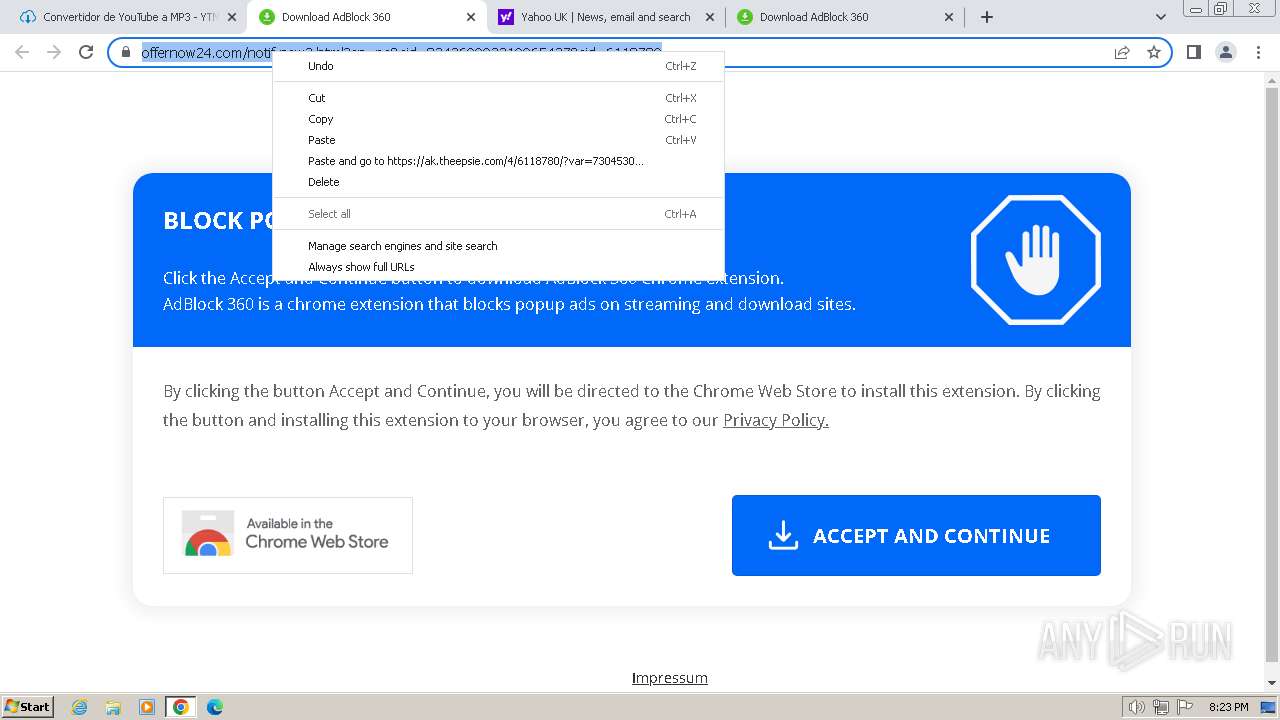The image size is (1280, 720).
Task: Open Chrome from the taskbar
Action: [x=180, y=707]
